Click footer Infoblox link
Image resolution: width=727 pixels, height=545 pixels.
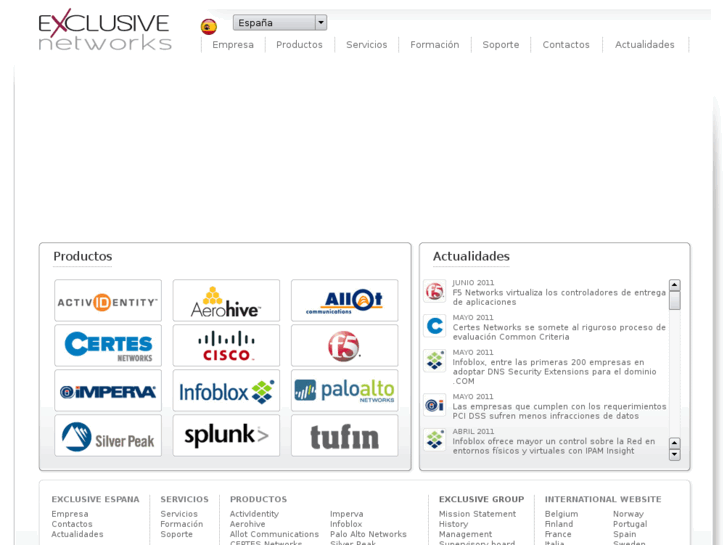(346, 524)
